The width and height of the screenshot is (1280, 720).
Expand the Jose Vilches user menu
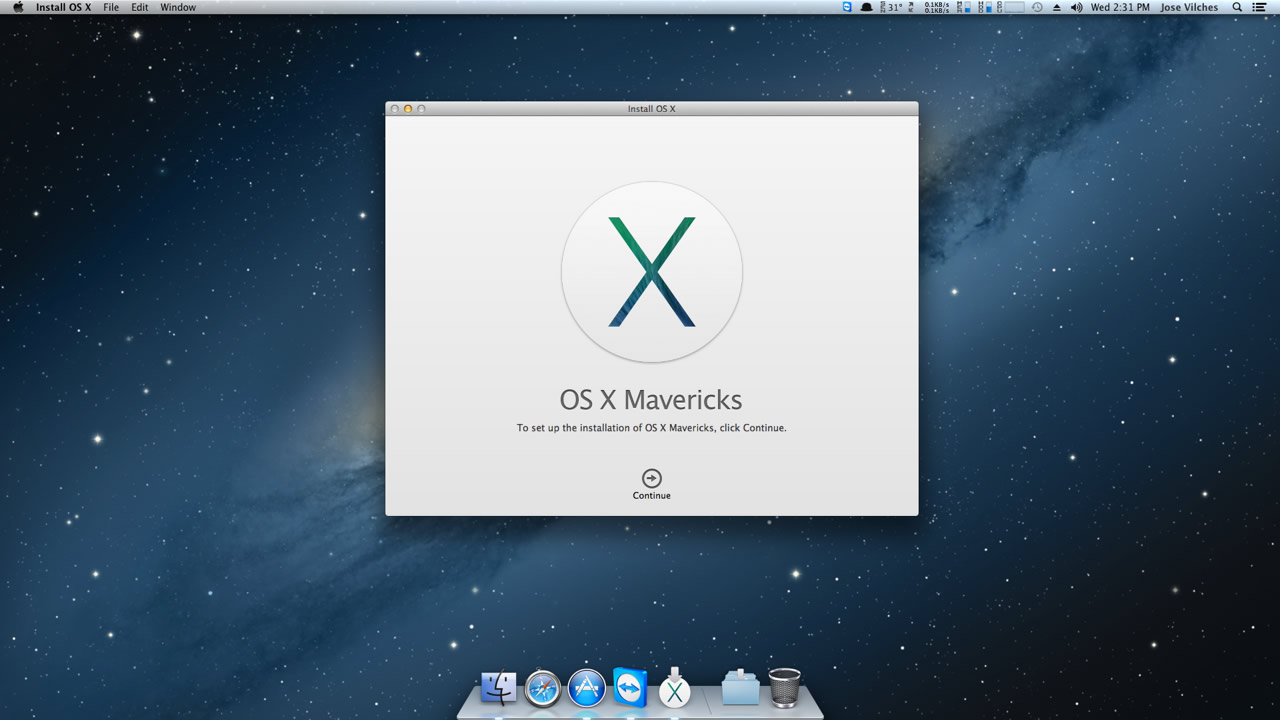coord(1189,7)
